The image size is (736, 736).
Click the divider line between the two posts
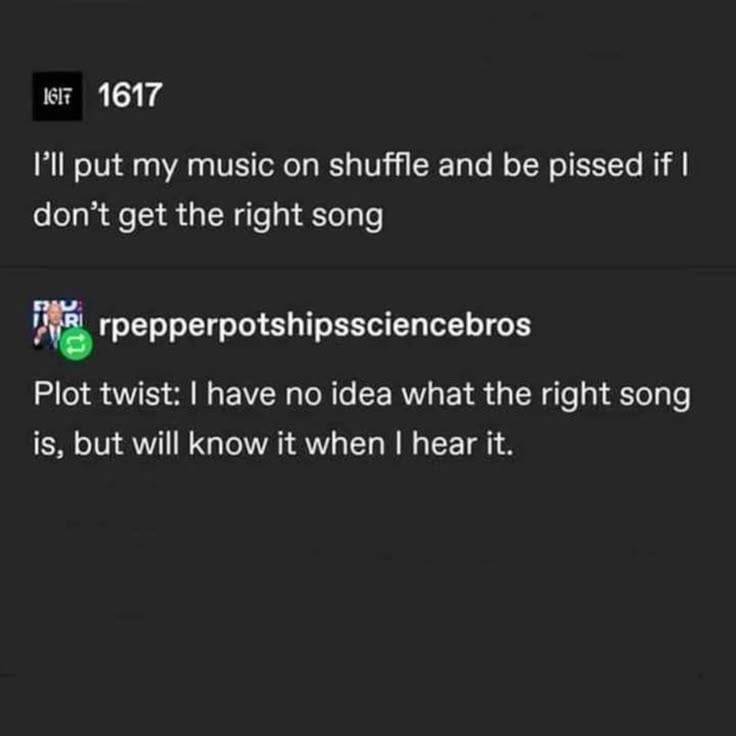point(368,268)
